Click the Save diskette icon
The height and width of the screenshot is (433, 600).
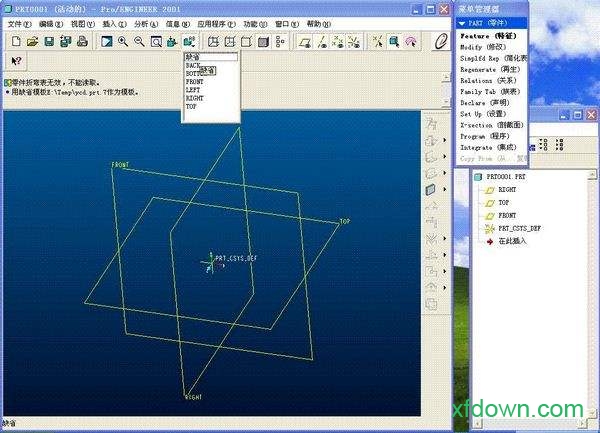(x=49, y=41)
